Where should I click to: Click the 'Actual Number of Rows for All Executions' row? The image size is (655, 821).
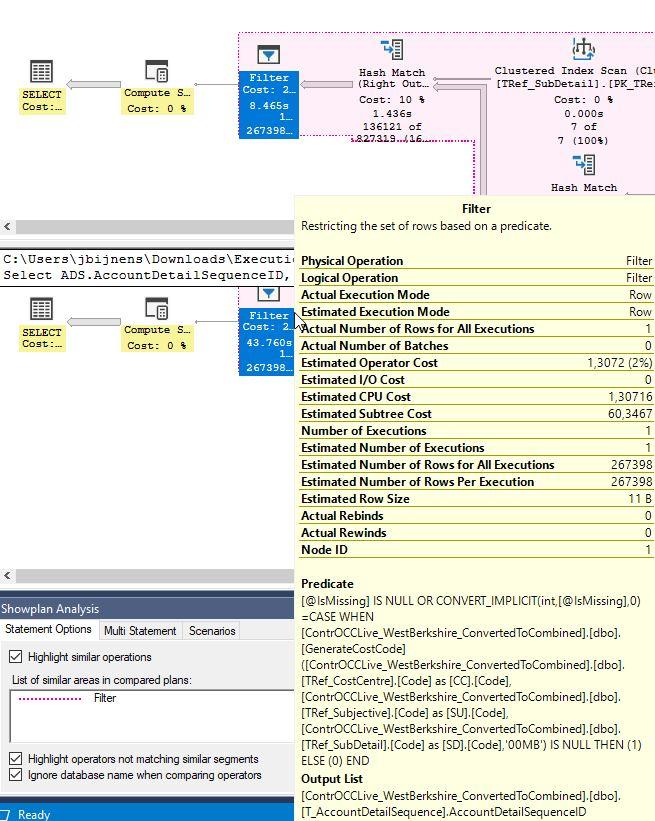(476, 329)
